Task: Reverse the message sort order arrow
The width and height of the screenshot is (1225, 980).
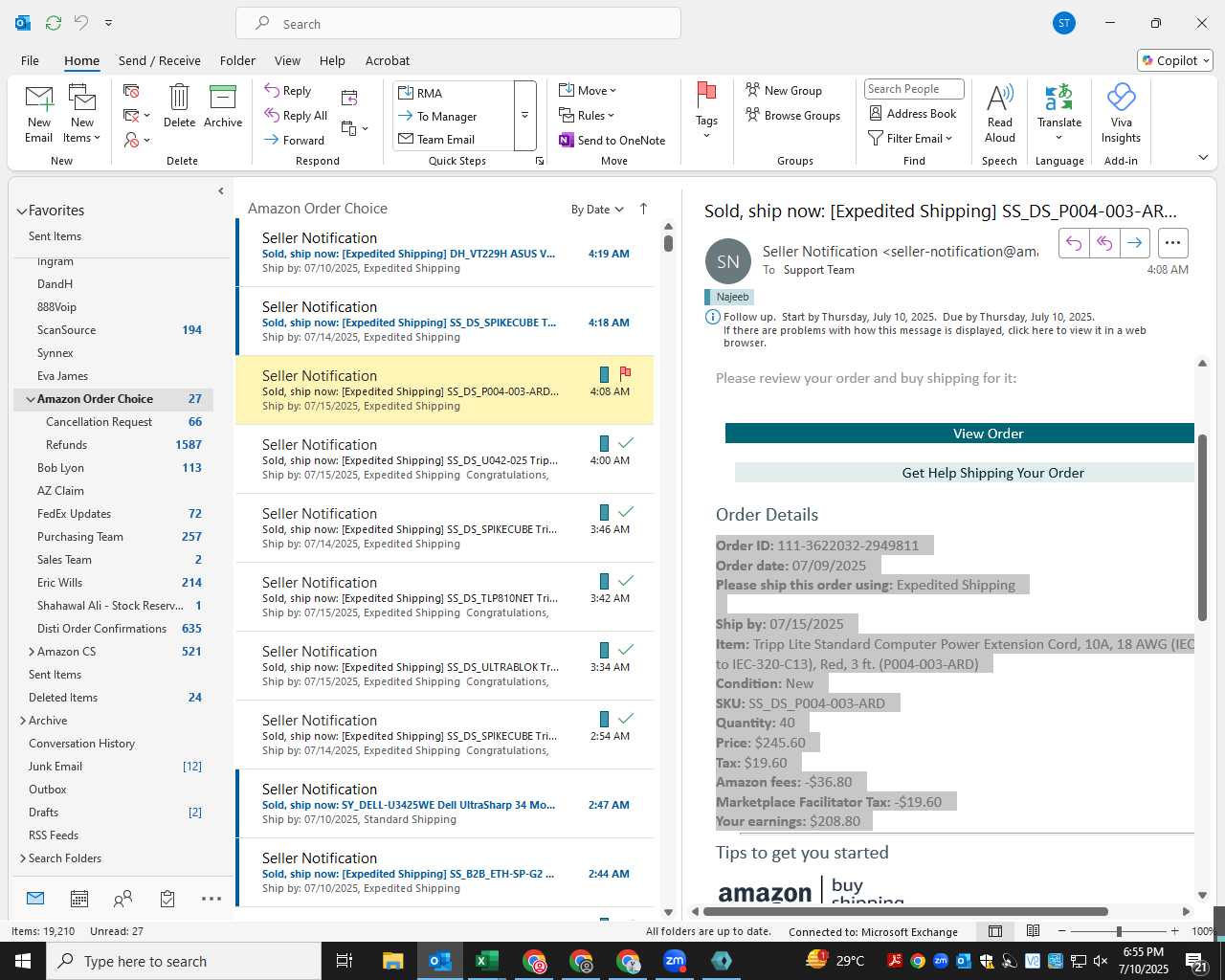Action: pos(643,209)
